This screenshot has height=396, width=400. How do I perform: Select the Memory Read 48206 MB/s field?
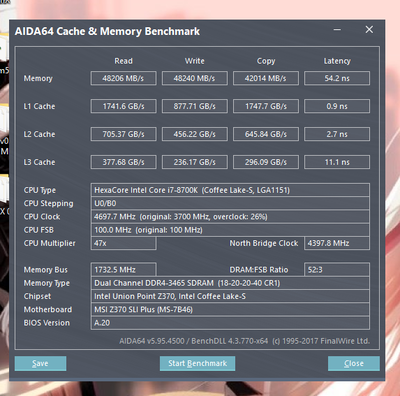click(x=123, y=78)
